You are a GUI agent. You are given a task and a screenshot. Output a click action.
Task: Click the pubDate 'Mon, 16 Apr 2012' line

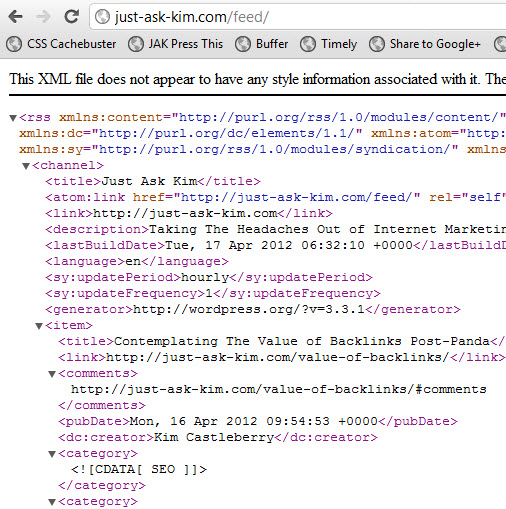click(258, 421)
